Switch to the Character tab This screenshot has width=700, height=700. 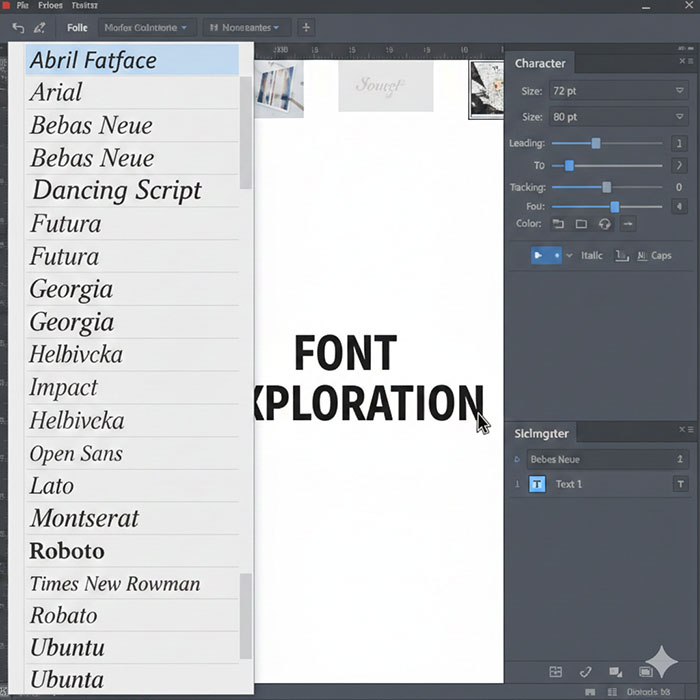(540, 63)
